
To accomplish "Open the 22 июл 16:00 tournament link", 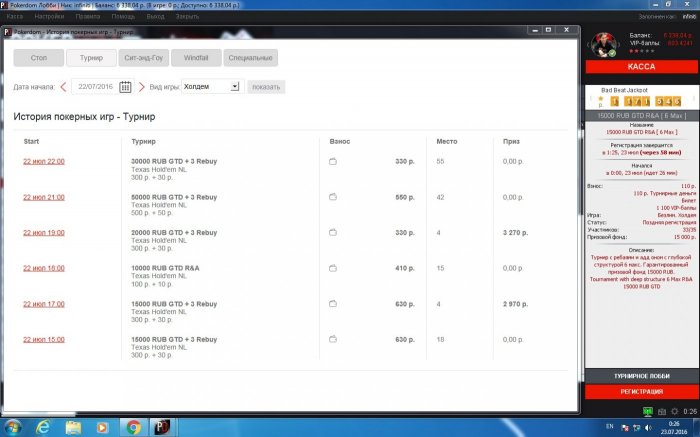I will click(x=44, y=268).
